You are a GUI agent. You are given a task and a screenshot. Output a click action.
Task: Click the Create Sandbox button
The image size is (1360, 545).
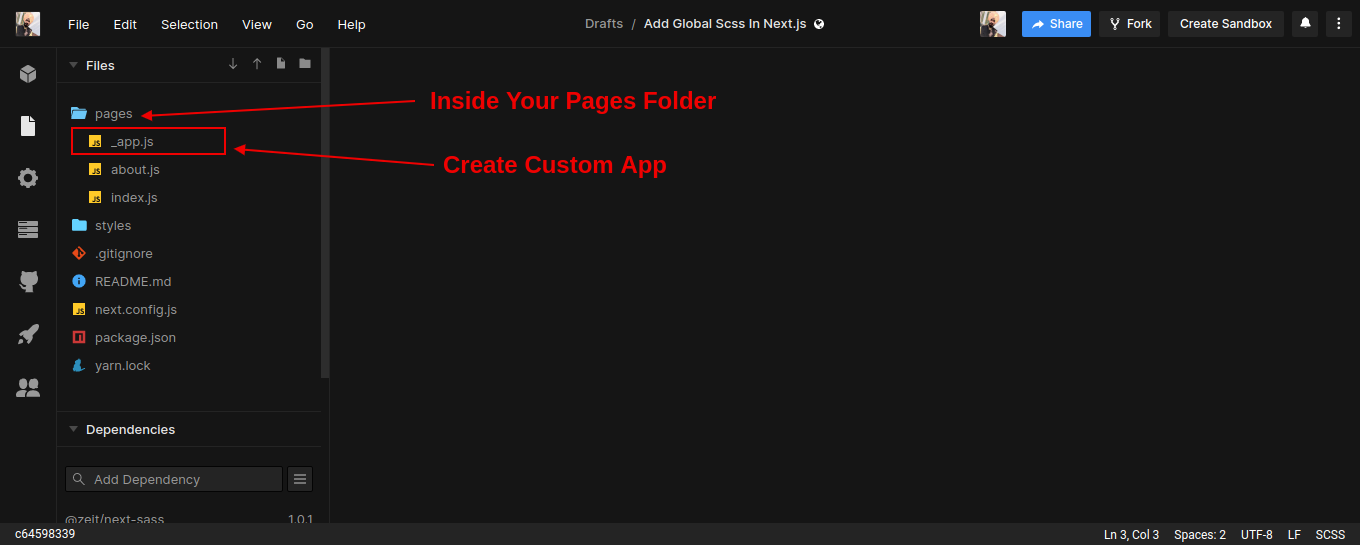[1226, 24]
